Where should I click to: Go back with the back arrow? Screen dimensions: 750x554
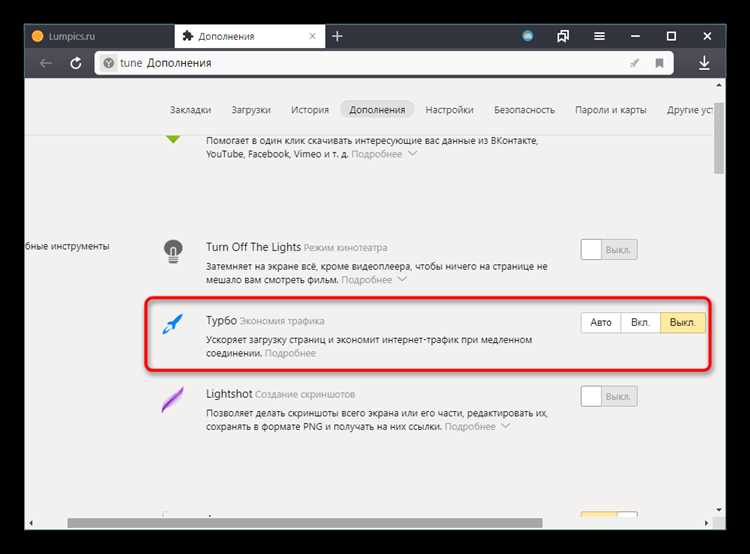point(45,63)
